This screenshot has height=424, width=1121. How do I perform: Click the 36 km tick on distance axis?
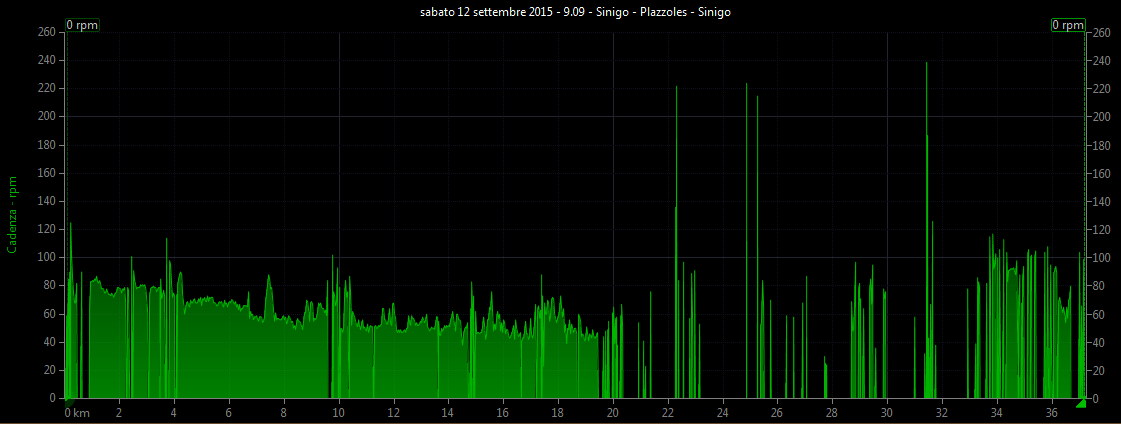pos(1051,412)
